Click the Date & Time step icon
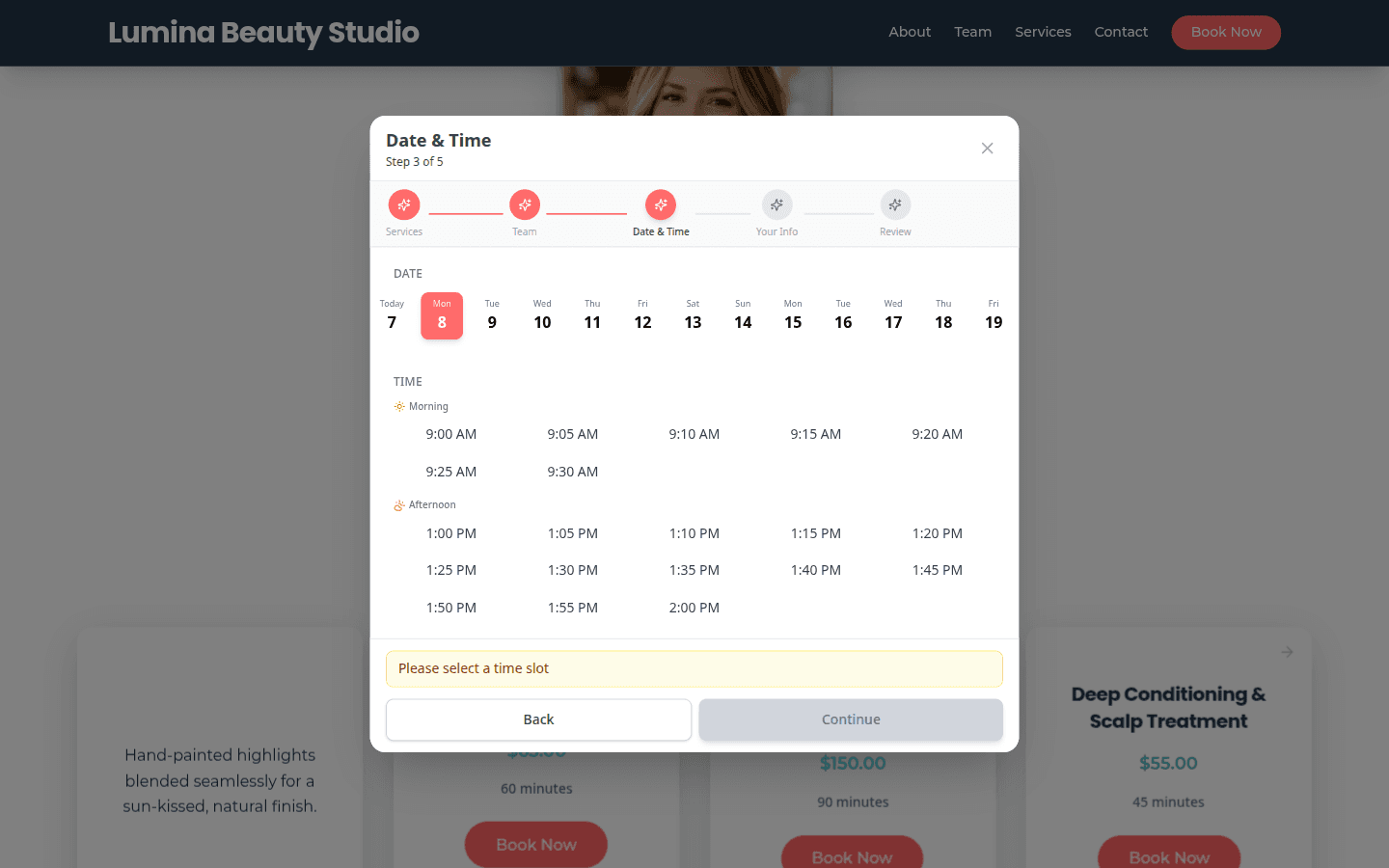The height and width of the screenshot is (868, 1389). click(x=661, y=204)
